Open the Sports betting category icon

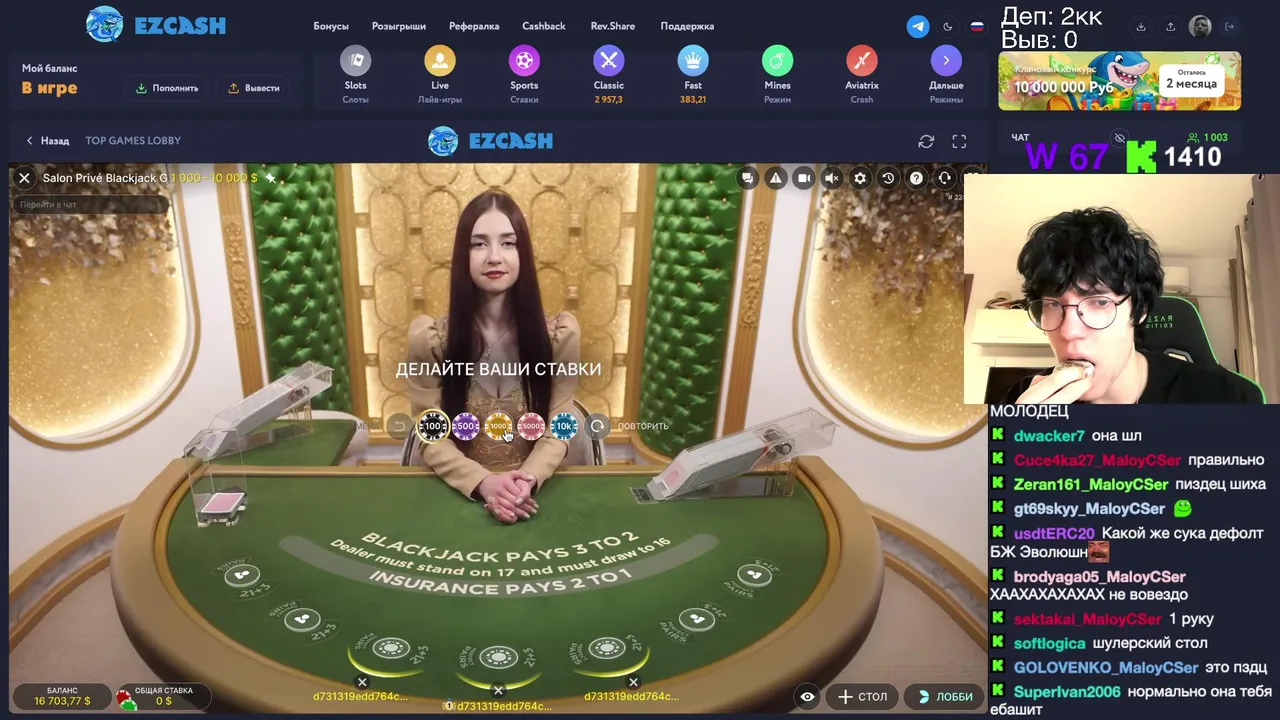point(524,61)
